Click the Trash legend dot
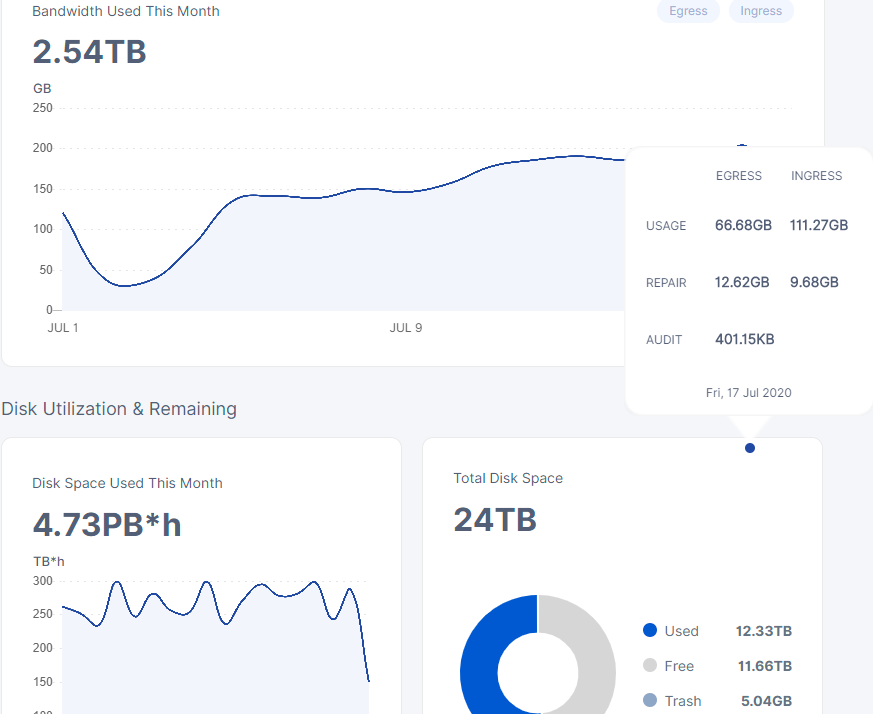 [x=650, y=700]
